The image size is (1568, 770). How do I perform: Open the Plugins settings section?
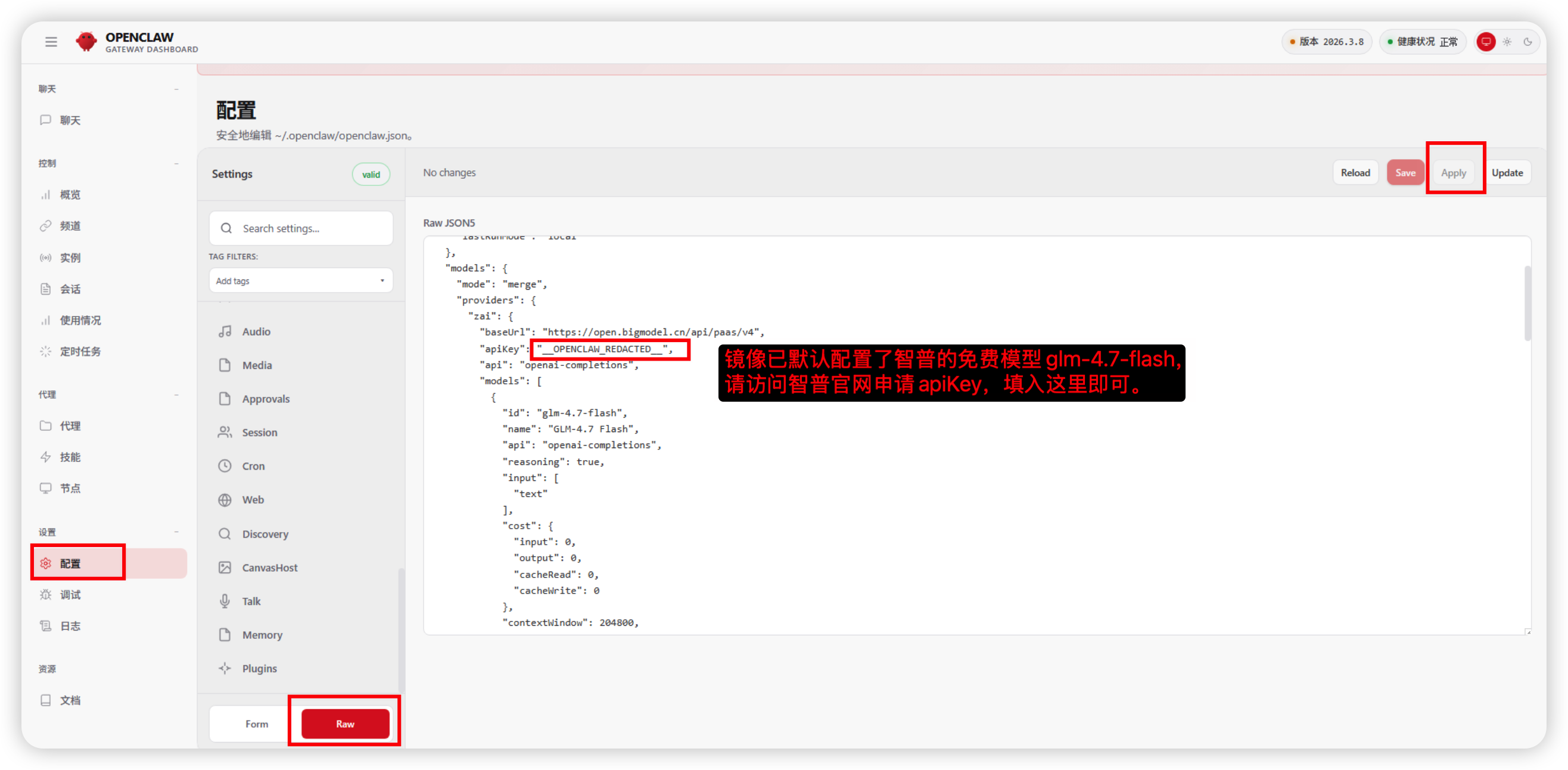[259, 667]
